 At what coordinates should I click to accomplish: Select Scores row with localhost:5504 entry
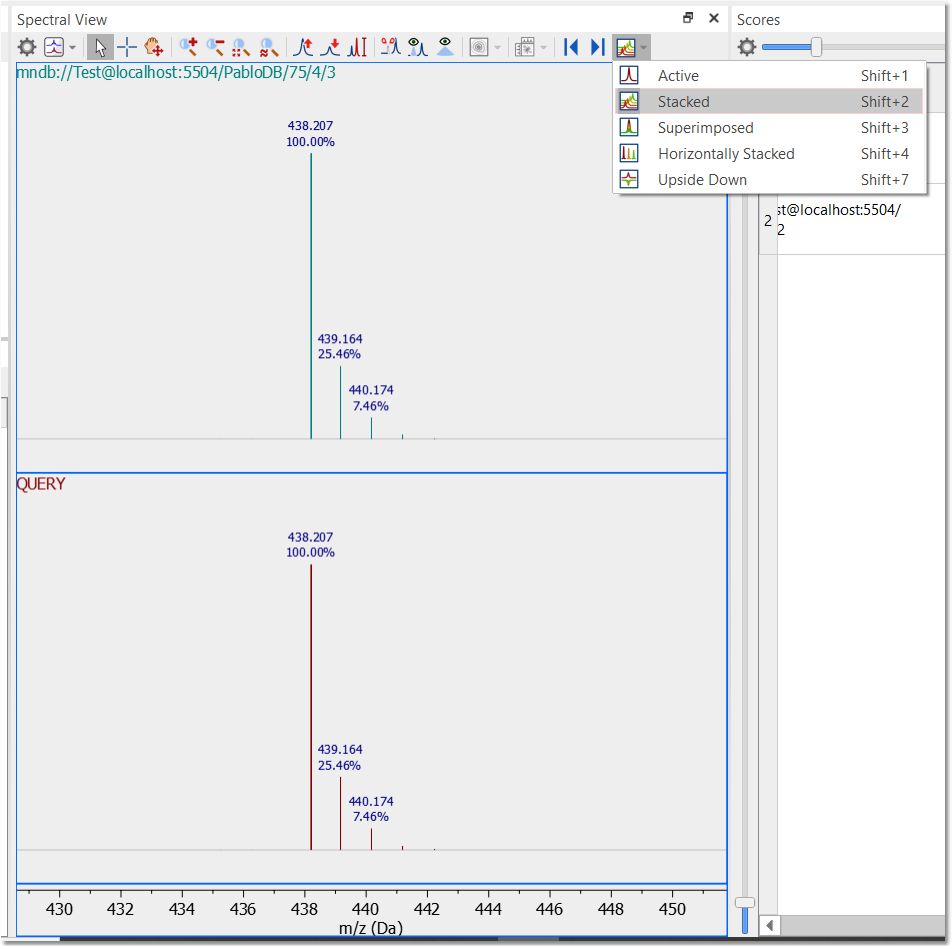(852, 220)
